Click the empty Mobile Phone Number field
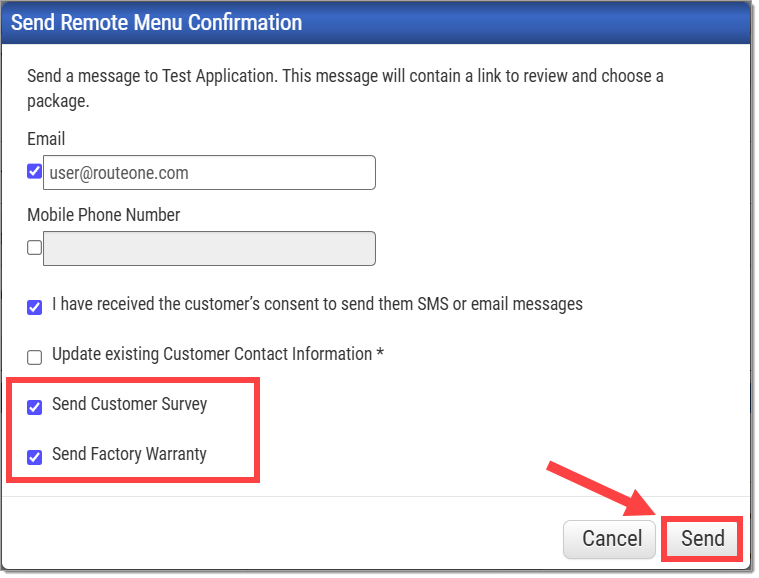The height and width of the screenshot is (578, 759). click(209, 249)
